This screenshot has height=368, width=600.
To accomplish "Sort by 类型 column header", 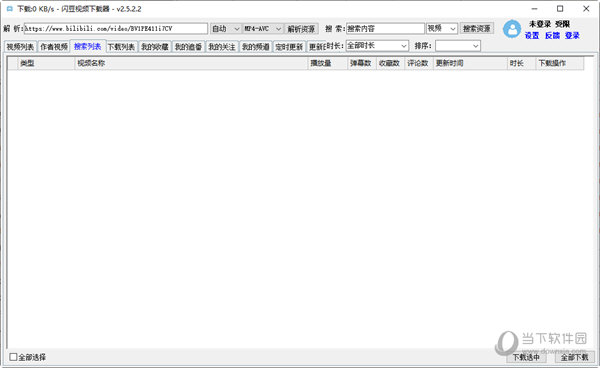I will coord(46,63).
